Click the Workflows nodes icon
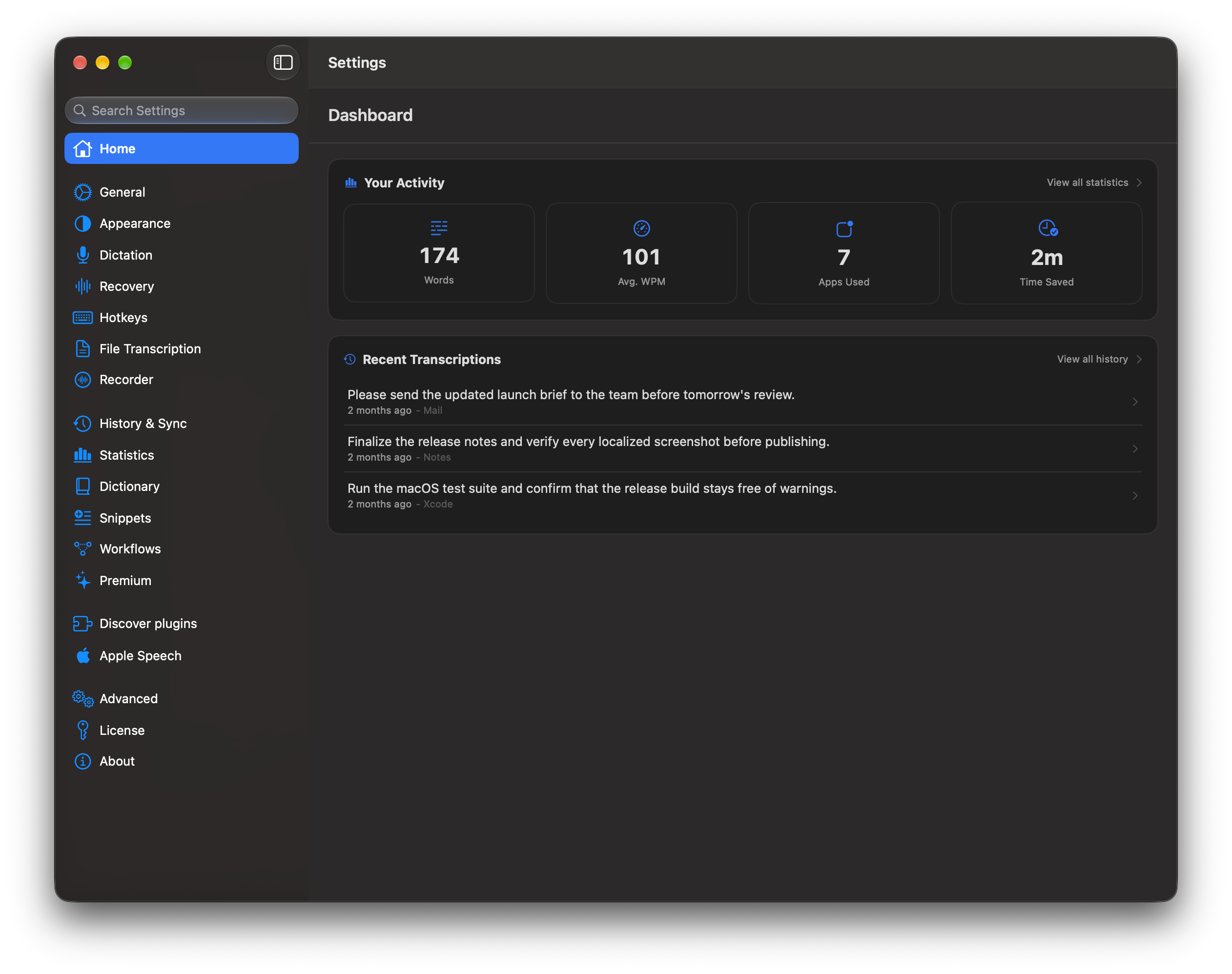 pos(82,548)
